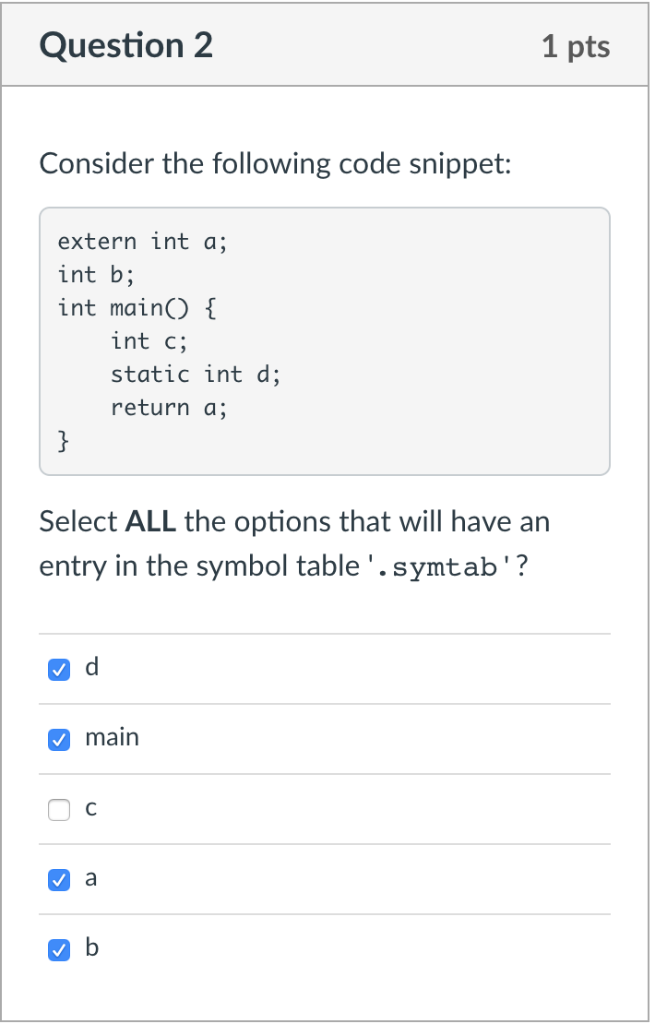655x1024 pixels.
Task: Click the '1 pts' points label
Action: [x=576, y=46]
